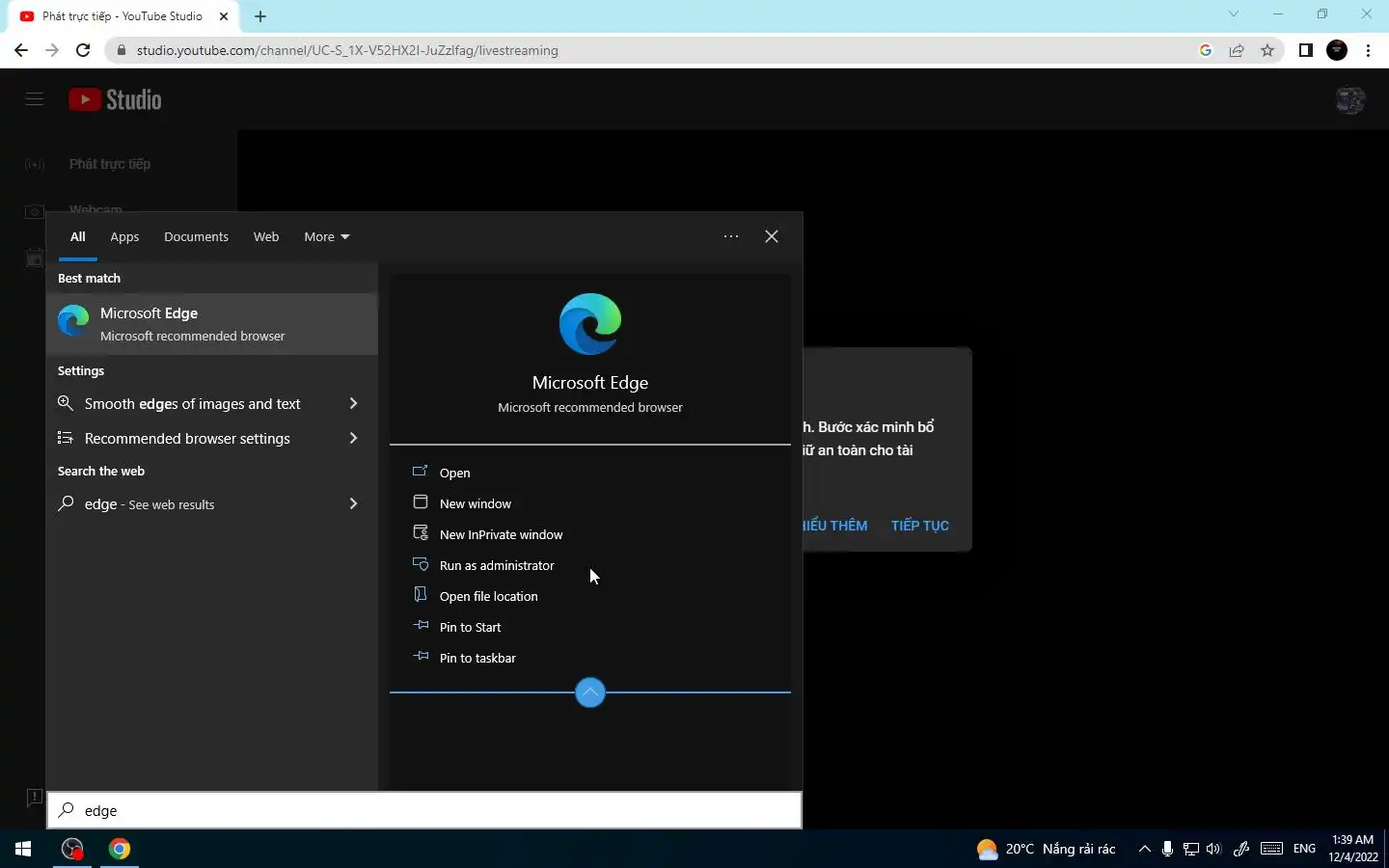Open a new Chrome tab
The height and width of the screenshot is (868, 1389).
[260, 16]
